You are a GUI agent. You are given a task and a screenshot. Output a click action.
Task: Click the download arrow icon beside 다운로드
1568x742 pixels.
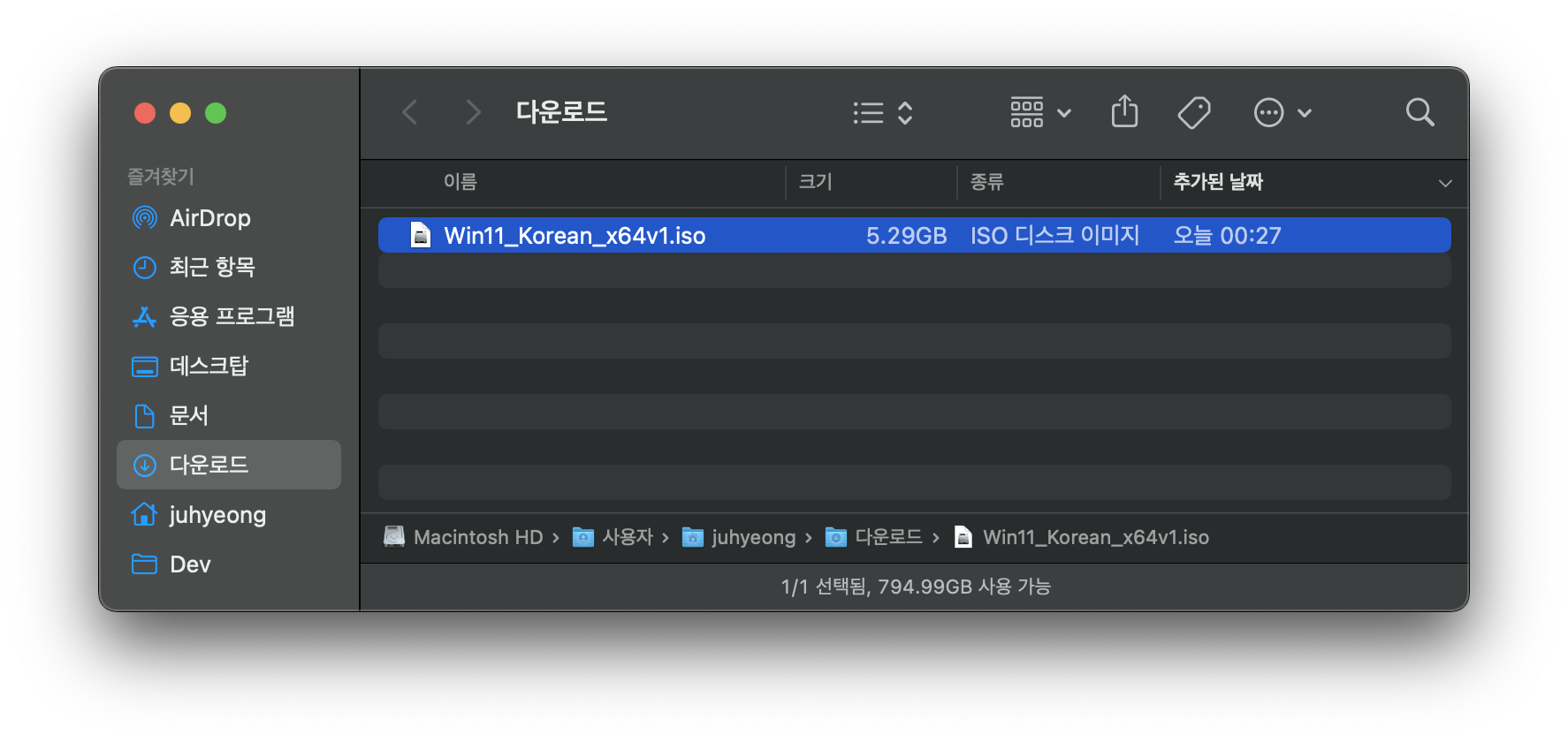coord(144,465)
